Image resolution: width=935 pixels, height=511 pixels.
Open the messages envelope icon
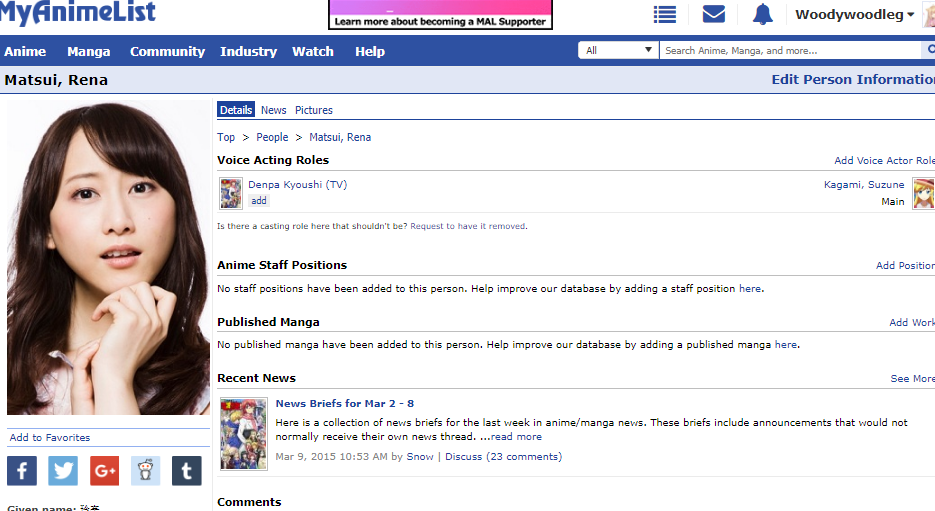(713, 14)
